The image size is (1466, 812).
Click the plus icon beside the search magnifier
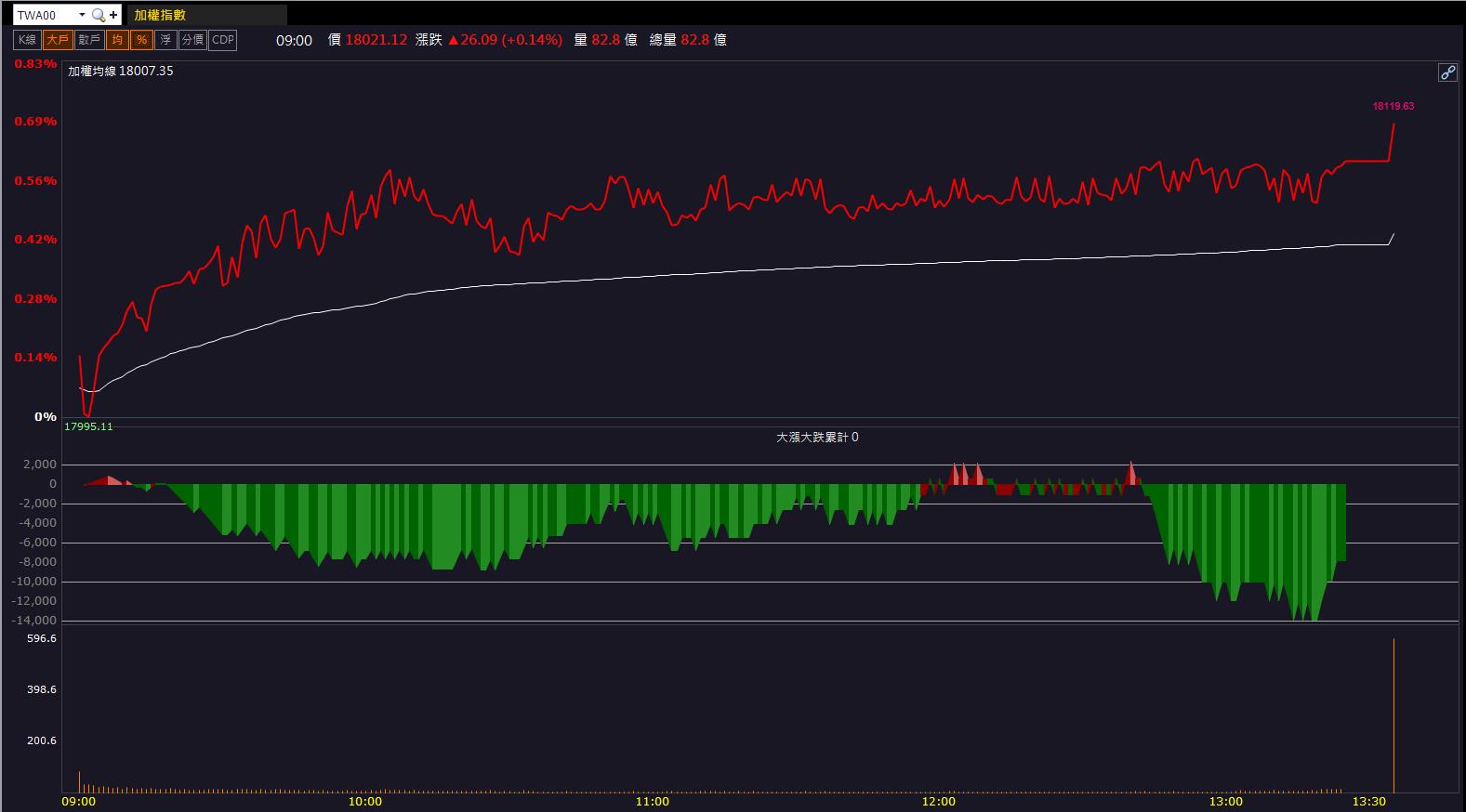pos(113,15)
